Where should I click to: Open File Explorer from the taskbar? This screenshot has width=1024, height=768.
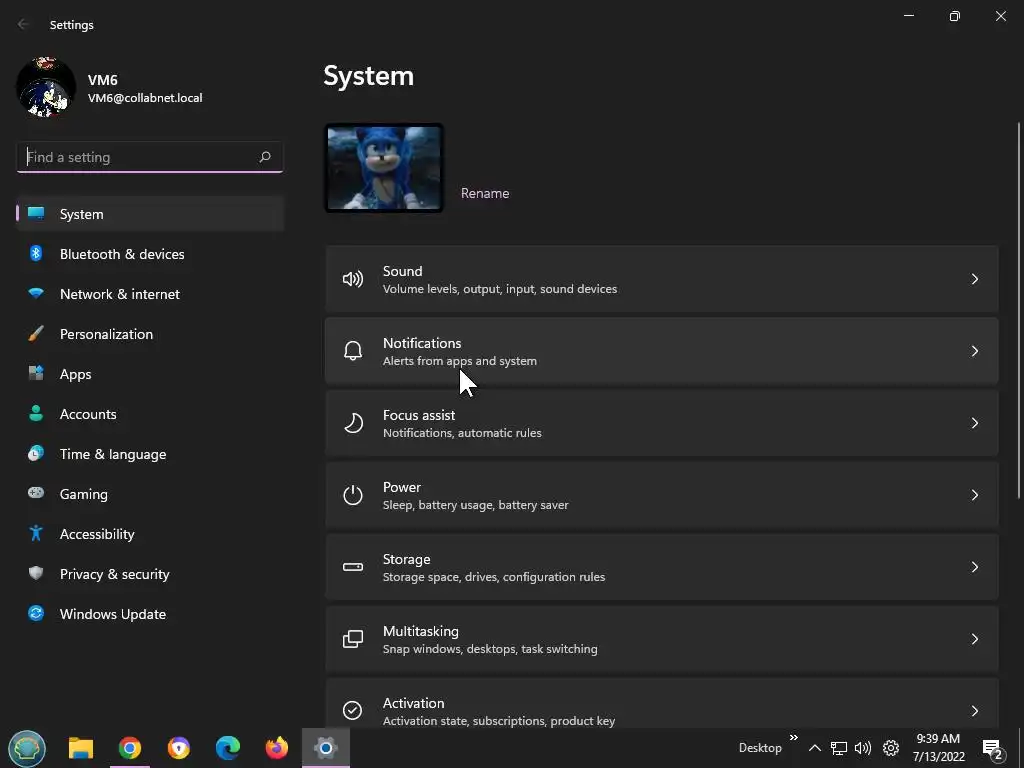coord(81,748)
